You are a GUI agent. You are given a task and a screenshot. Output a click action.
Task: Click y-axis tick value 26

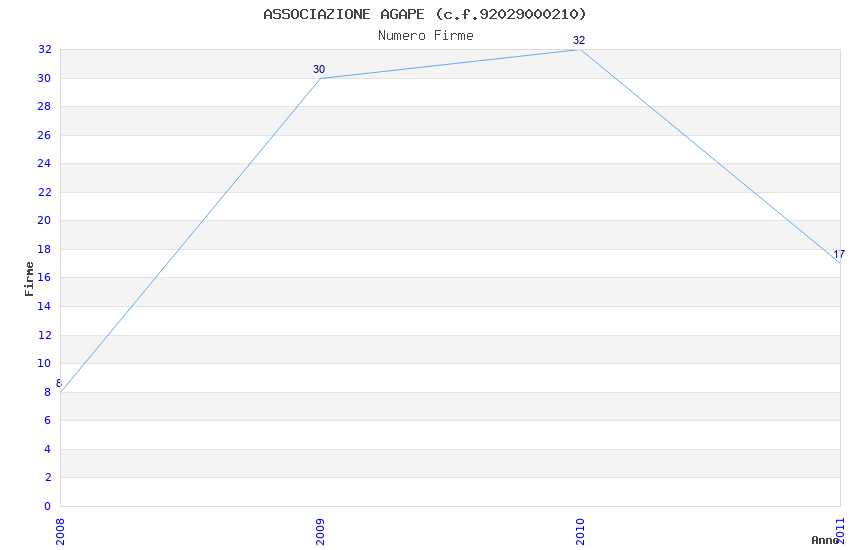[x=44, y=135]
